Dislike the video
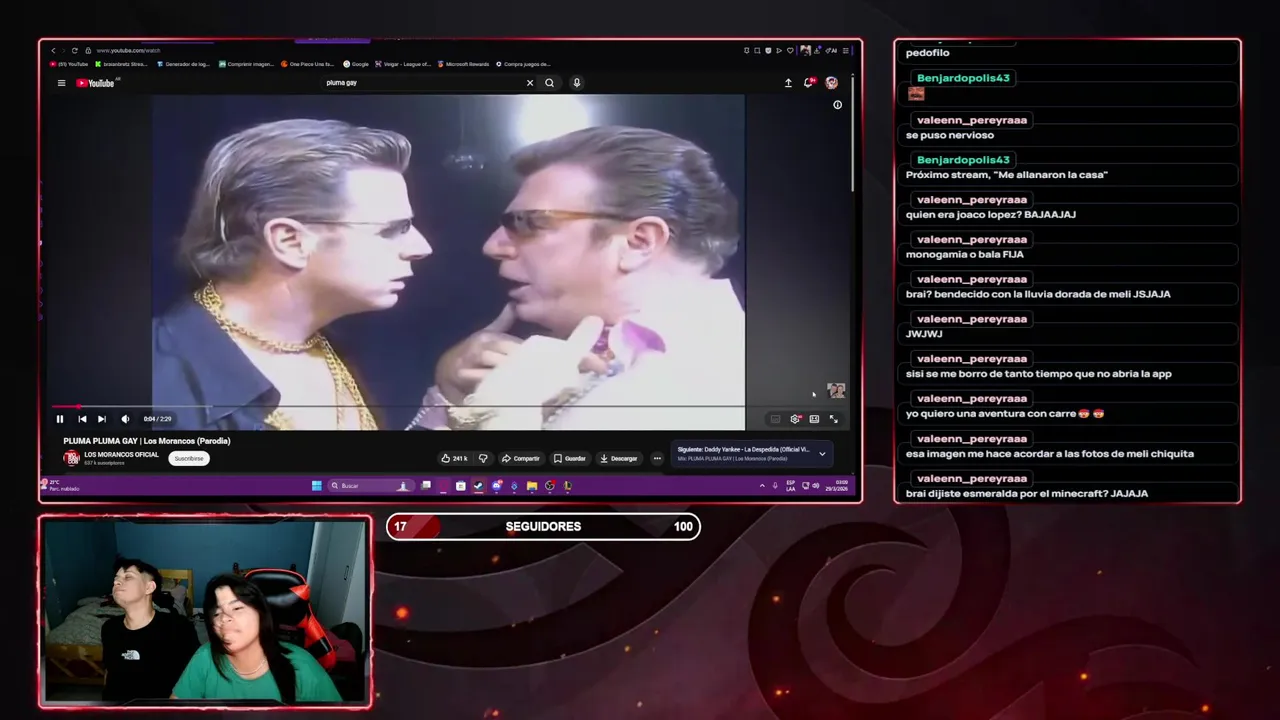1280x720 pixels. pyautogui.click(x=483, y=458)
